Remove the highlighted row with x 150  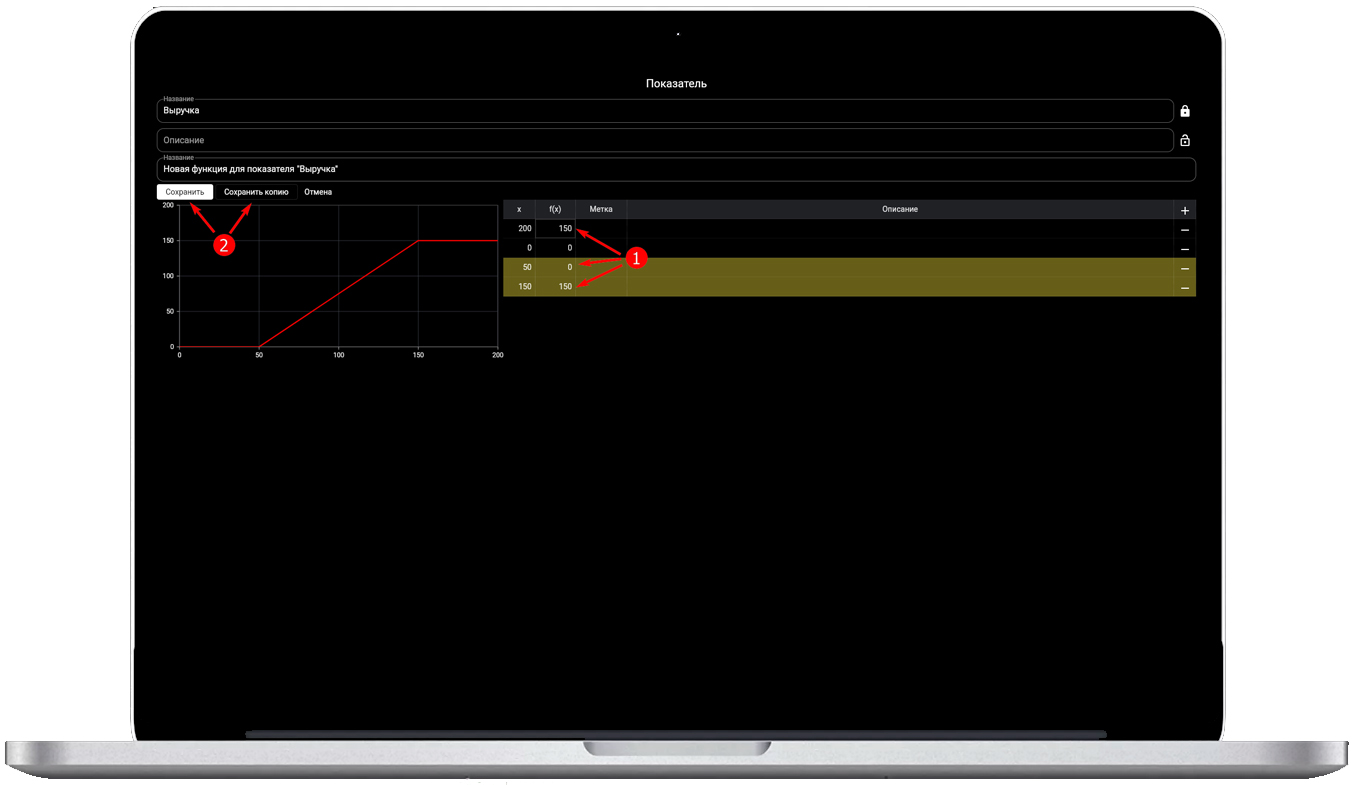[1185, 287]
